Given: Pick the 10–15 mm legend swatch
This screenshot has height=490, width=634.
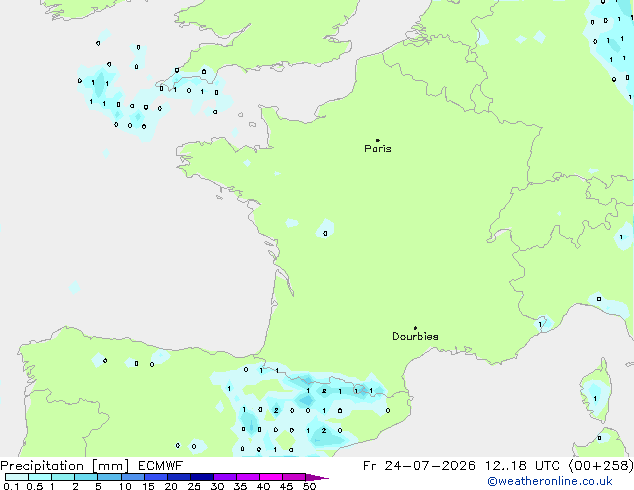Looking at the screenshot, I should click(132, 477).
